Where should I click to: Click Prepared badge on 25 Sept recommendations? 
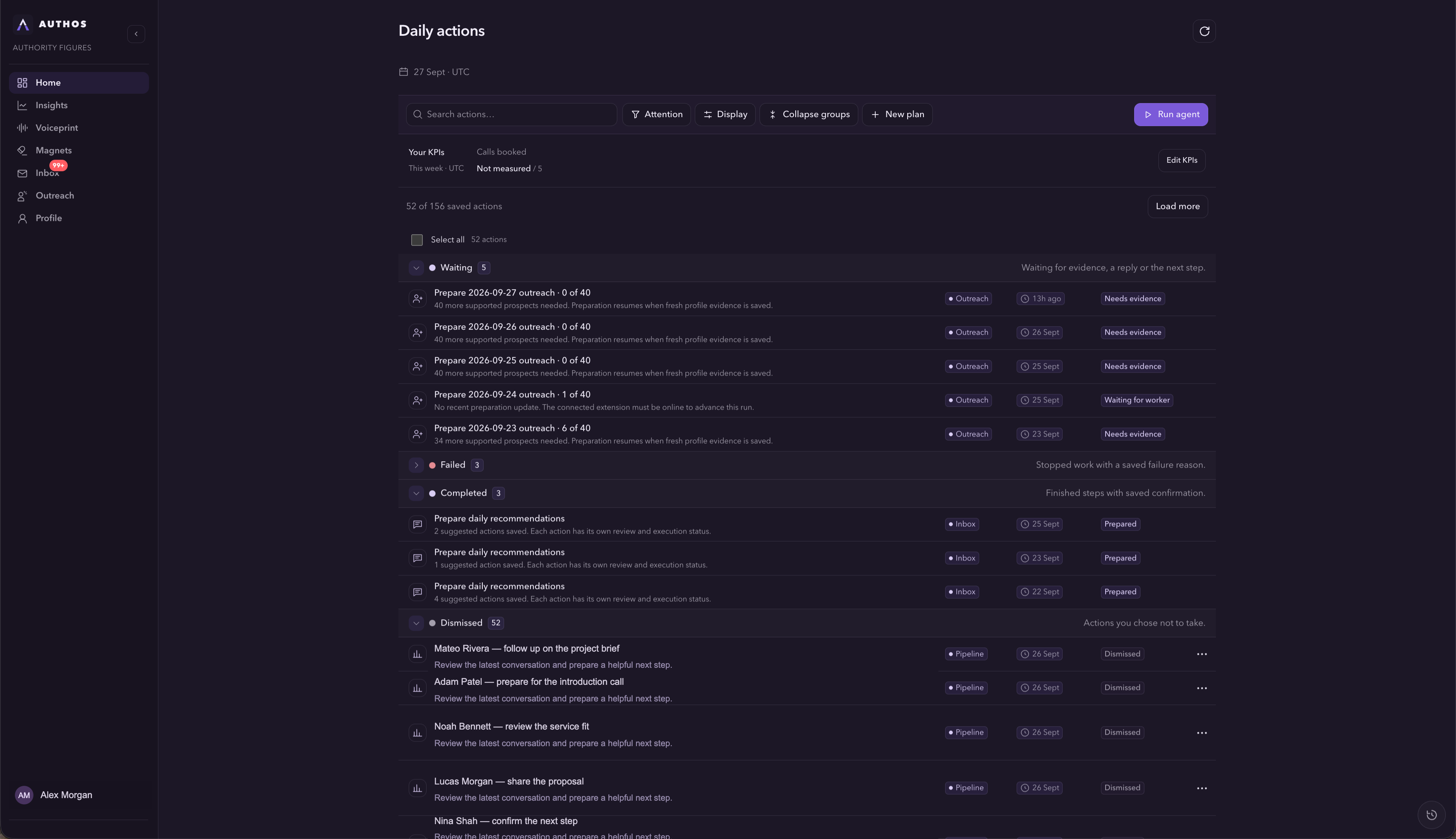tap(1120, 524)
